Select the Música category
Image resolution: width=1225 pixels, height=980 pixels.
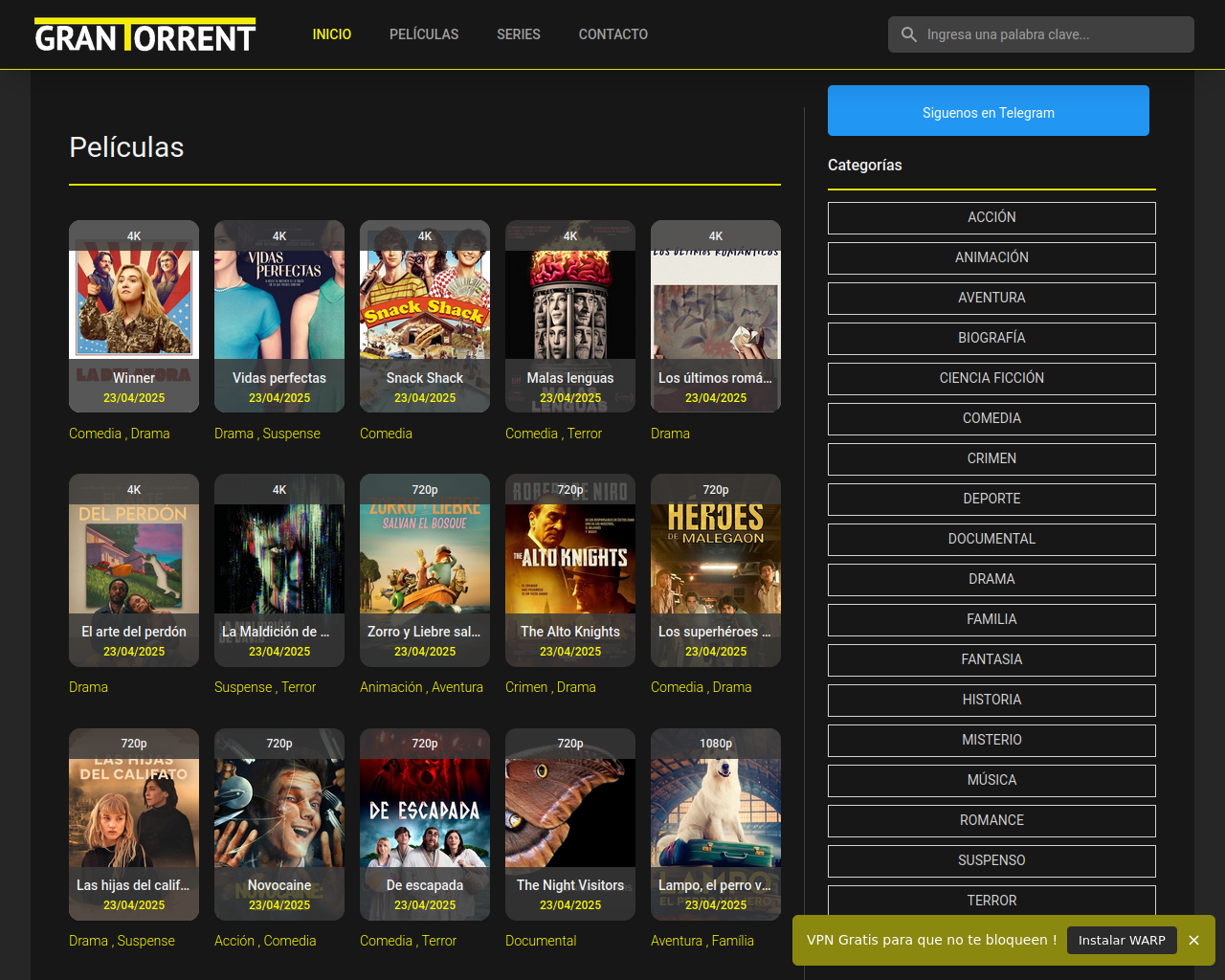(x=991, y=781)
